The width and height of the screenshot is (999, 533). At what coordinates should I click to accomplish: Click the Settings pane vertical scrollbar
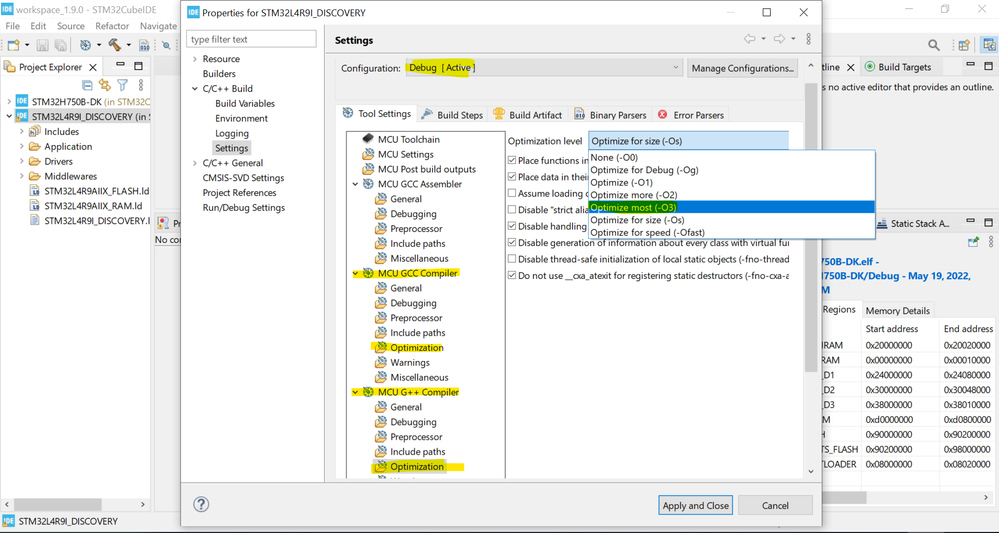tap(810, 226)
